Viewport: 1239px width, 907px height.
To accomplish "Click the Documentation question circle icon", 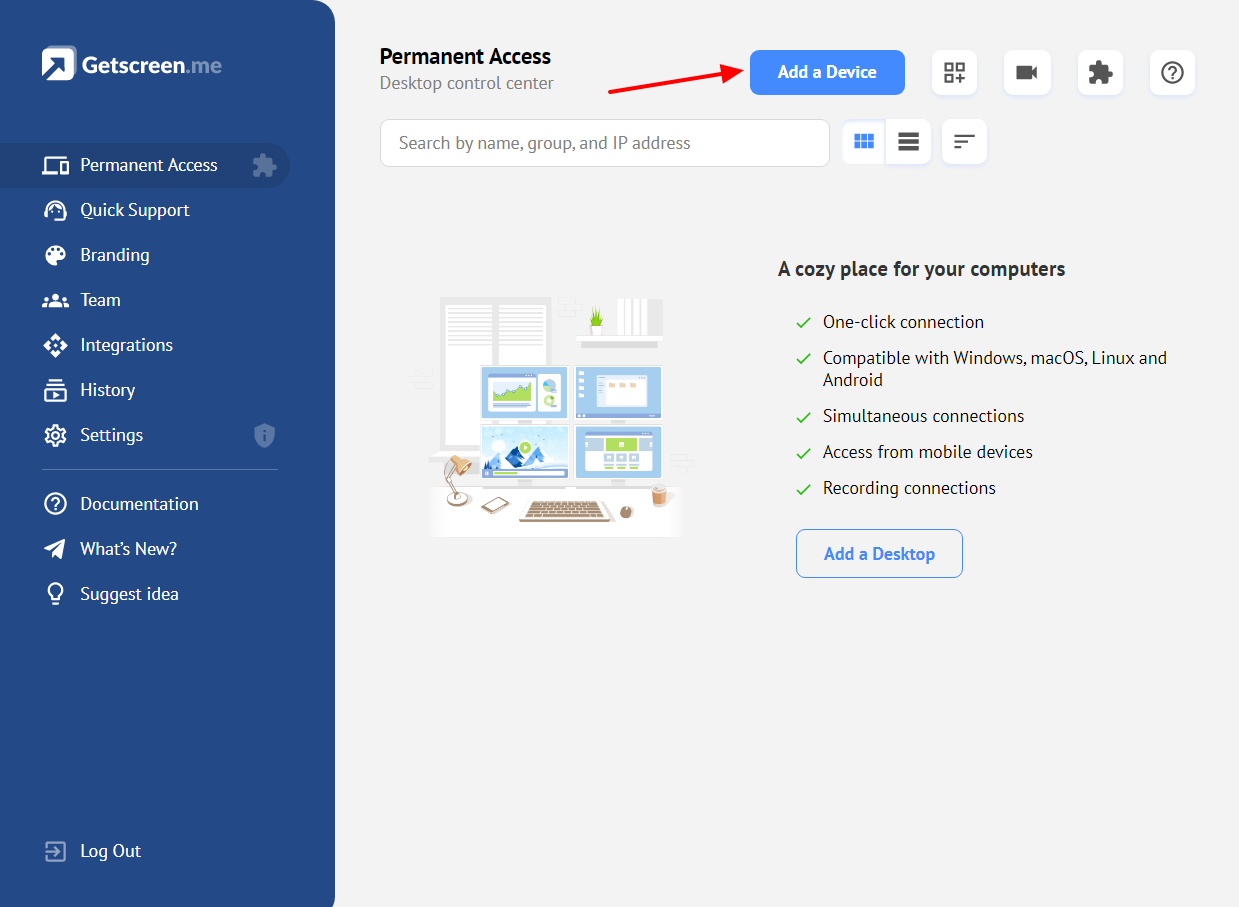I will 55,504.
